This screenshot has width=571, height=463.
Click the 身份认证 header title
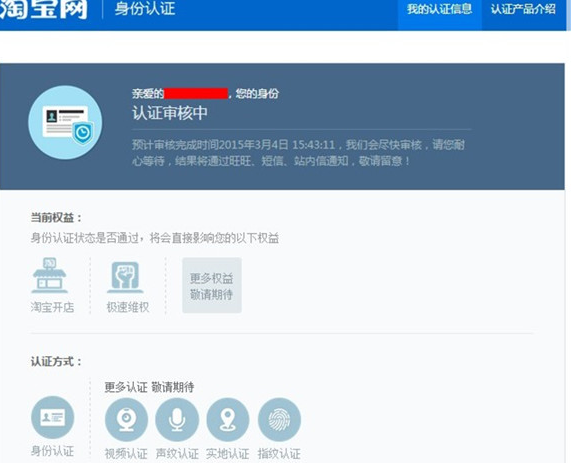[145, 9]
